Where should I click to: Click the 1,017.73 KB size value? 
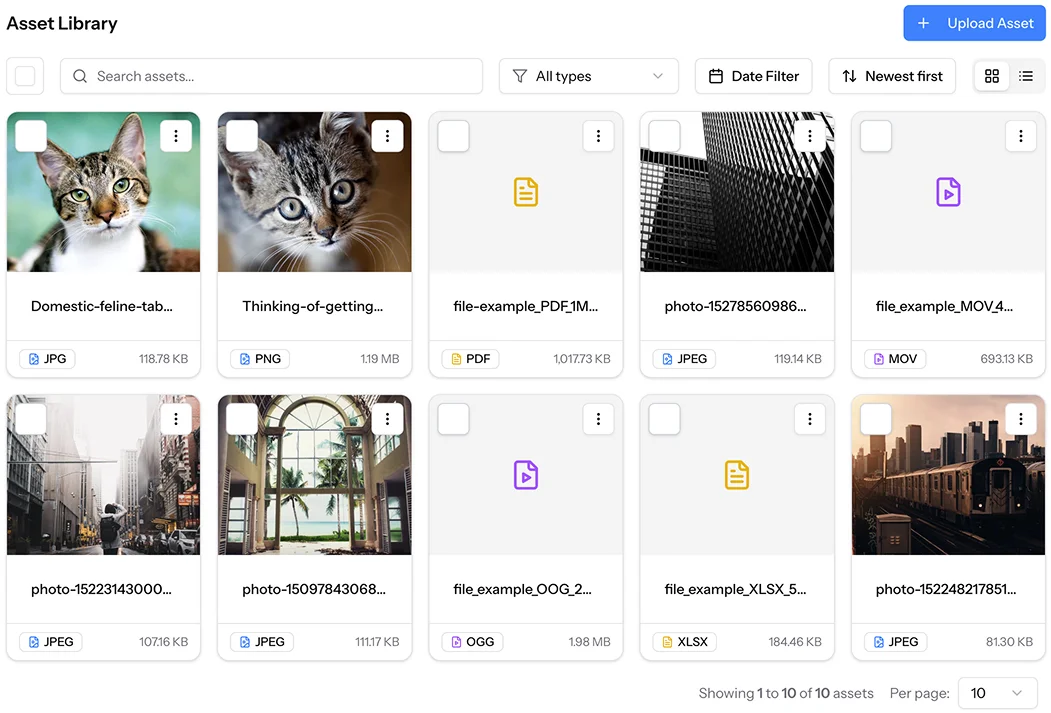tap(582, 359)
